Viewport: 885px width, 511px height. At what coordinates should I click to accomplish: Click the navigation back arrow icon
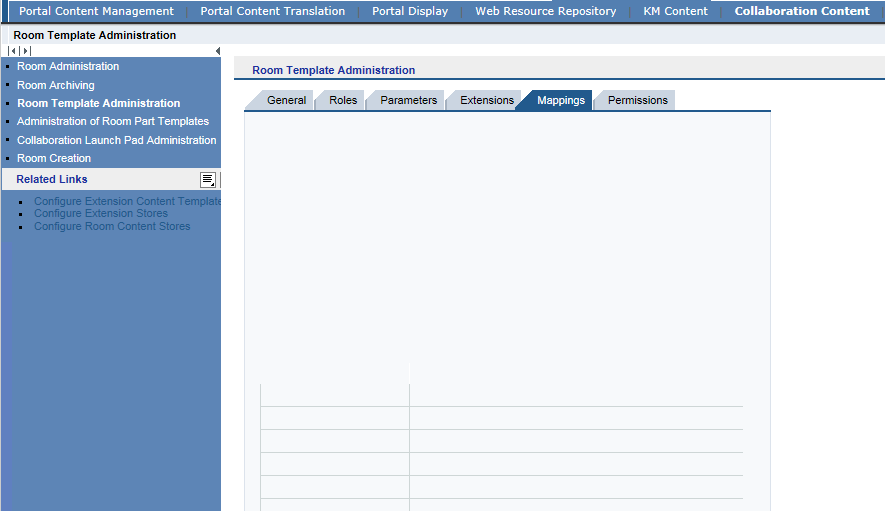(x=13, y=51)
